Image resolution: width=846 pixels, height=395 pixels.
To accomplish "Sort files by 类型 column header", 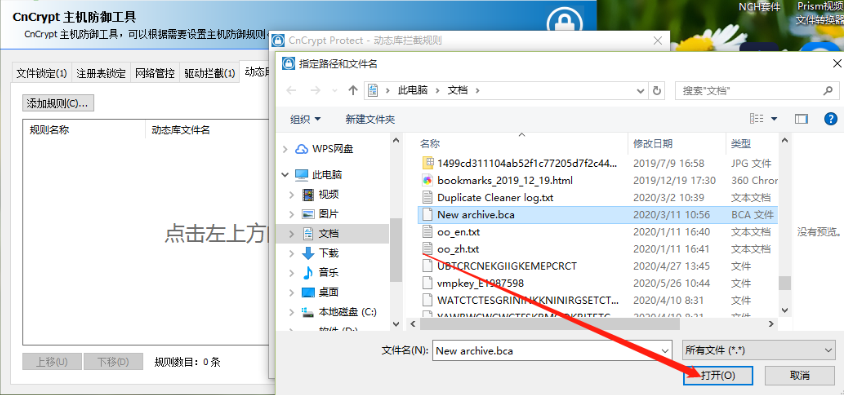I will 740,144.
